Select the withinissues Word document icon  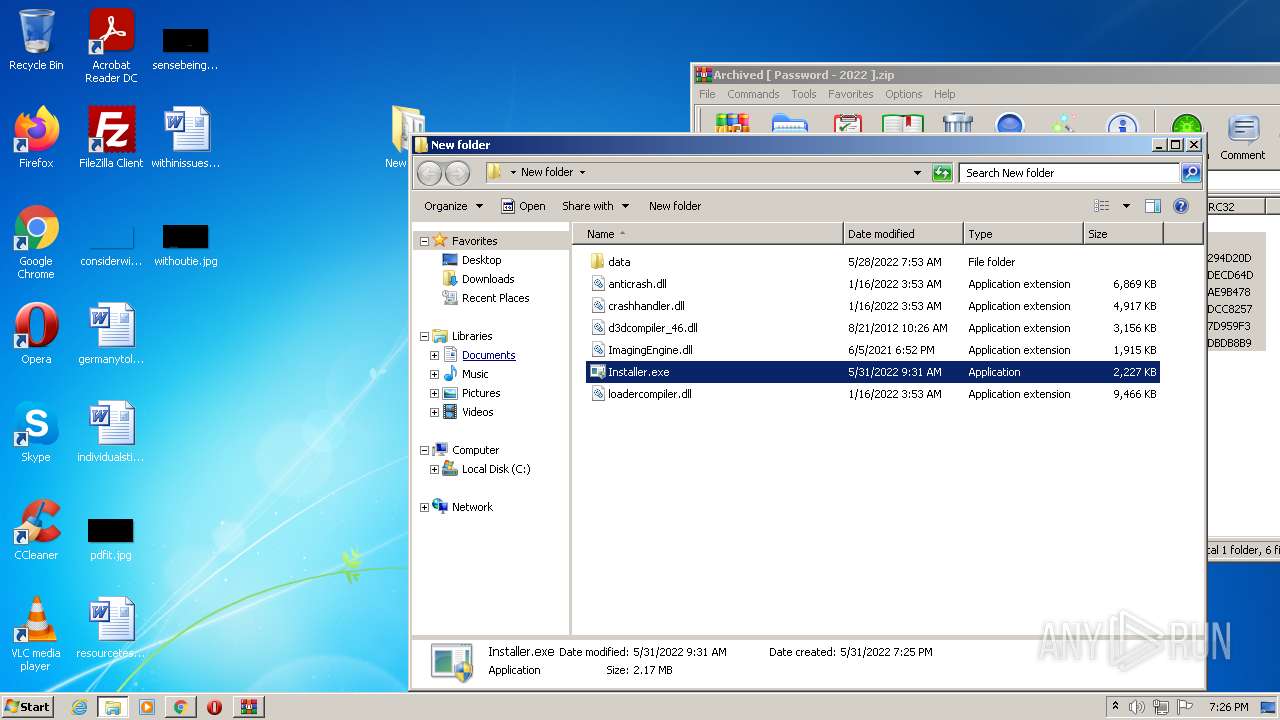click(x=186, y=137)
